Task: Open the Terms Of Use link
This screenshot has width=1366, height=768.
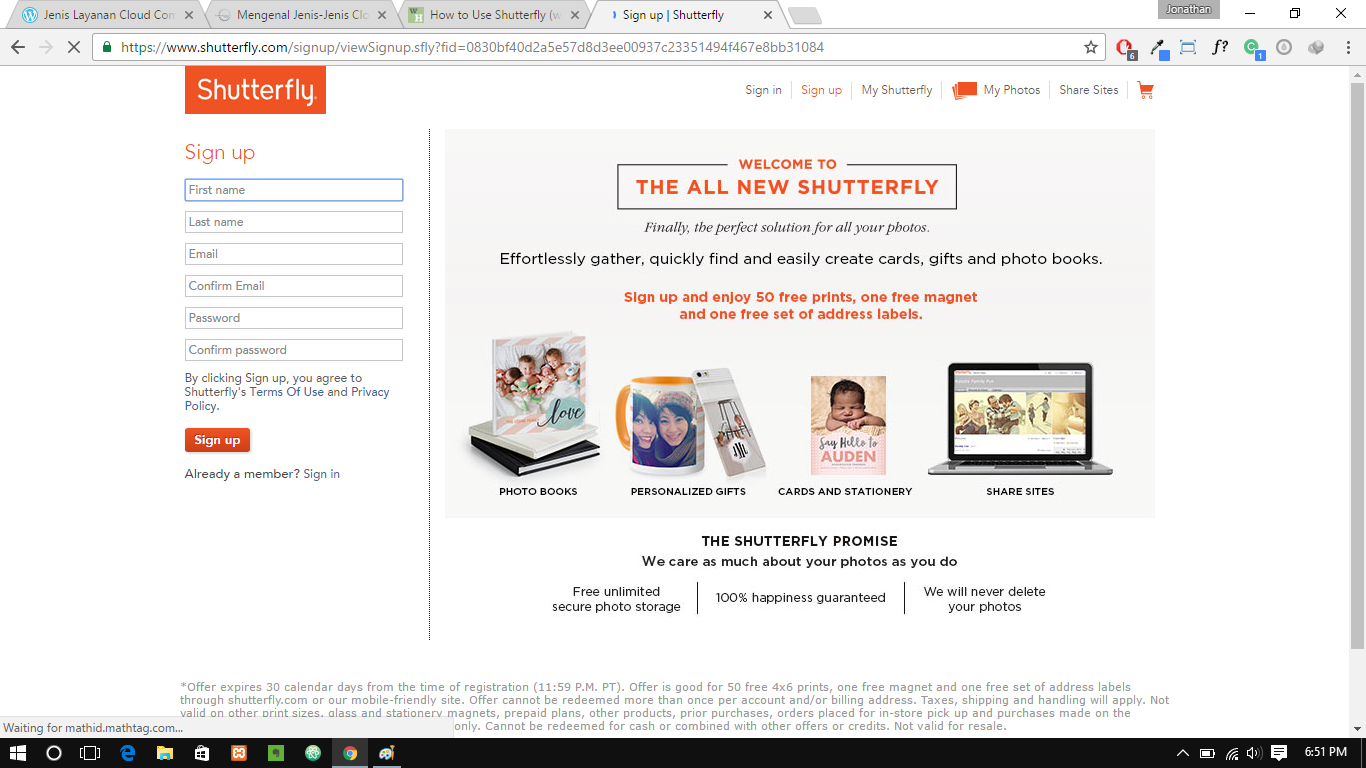Action: [x=287, y=392]
